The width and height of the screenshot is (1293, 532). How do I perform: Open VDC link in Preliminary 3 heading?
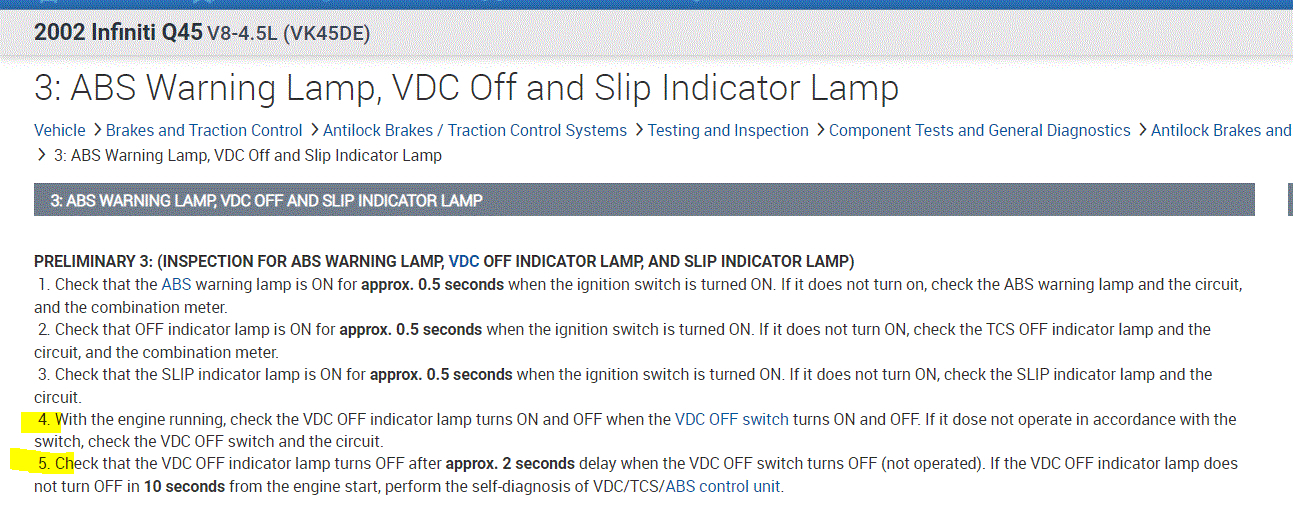464,262
